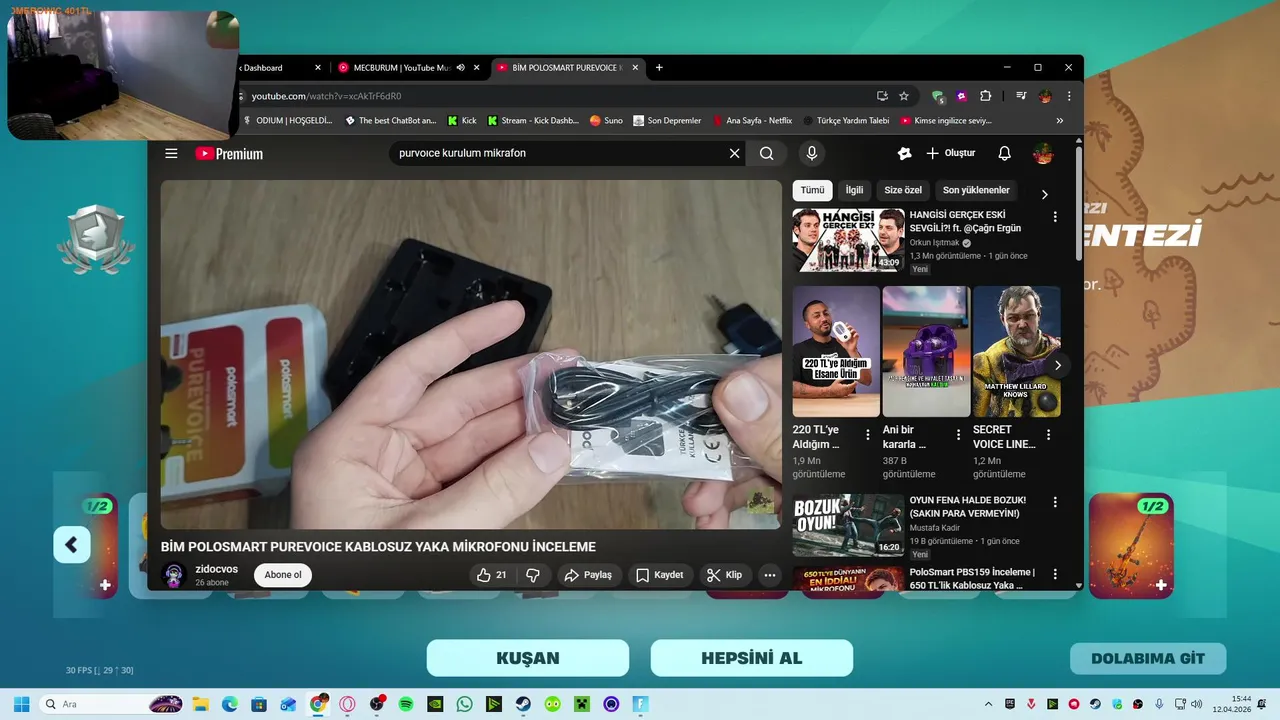Open Son Depremler bookmark
This screenshot has width=1280, height=720.
pos(667,120)
